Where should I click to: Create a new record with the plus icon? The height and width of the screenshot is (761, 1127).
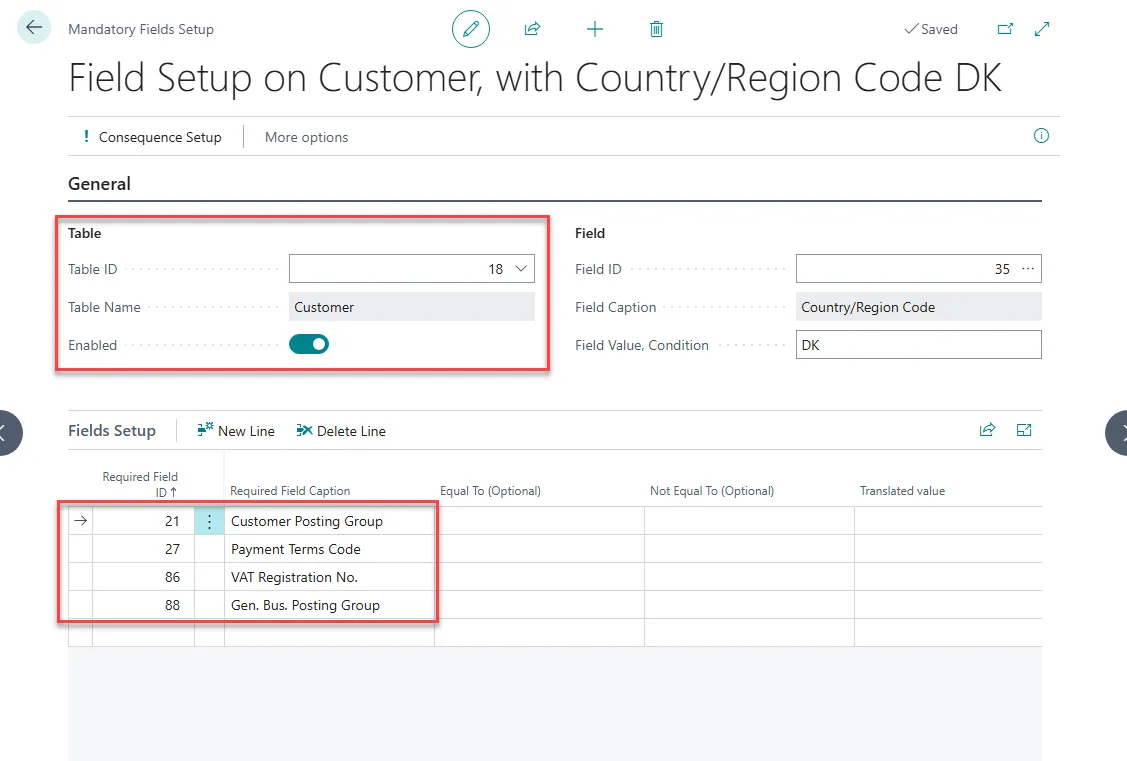595,29
